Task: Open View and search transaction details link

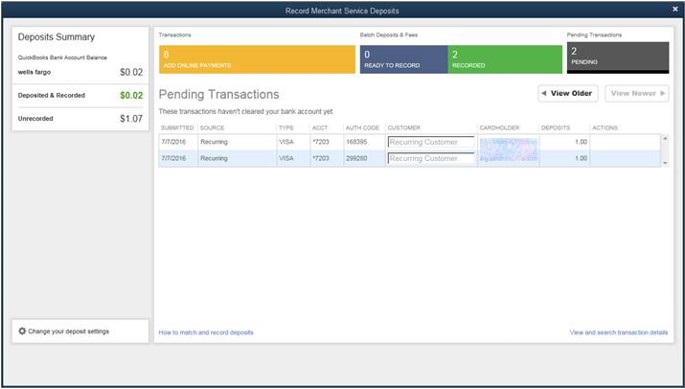Action: [x=619, y=333]
